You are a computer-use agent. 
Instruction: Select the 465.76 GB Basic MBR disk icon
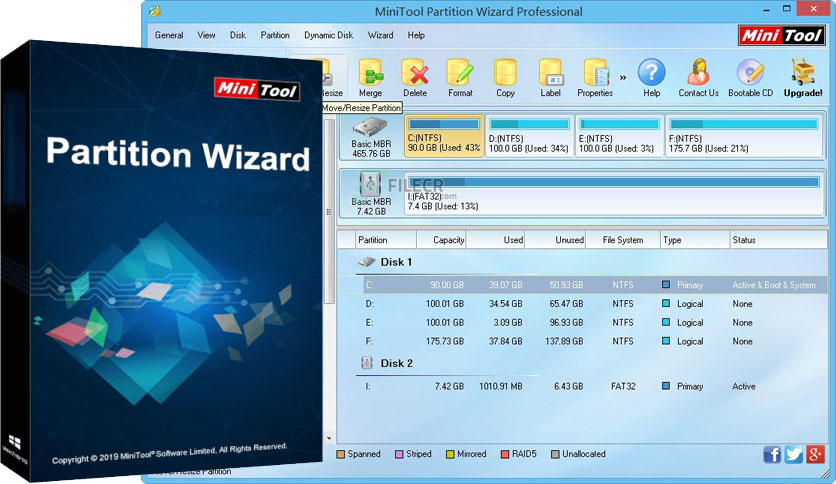point(371,127)
